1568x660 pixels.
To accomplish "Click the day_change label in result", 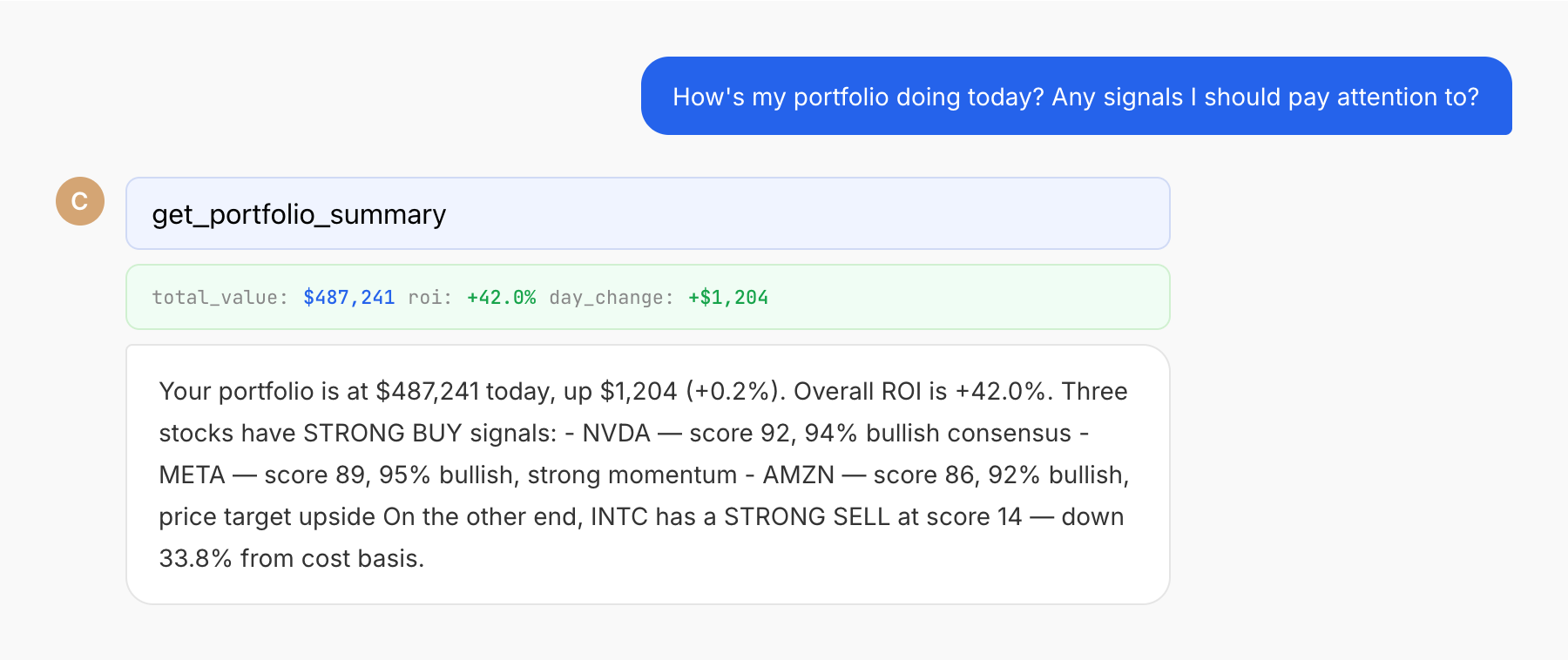I will click(x=611, y=298).
